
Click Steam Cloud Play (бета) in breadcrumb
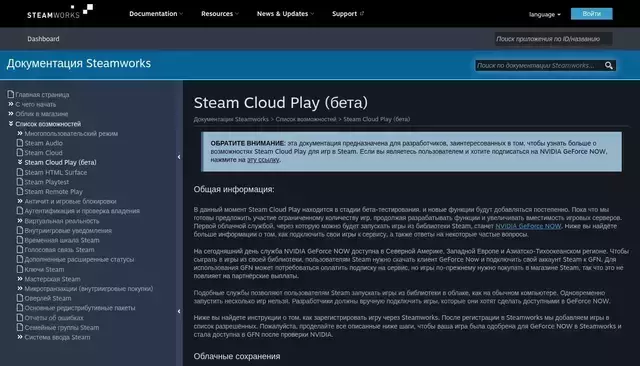(376, 119)
